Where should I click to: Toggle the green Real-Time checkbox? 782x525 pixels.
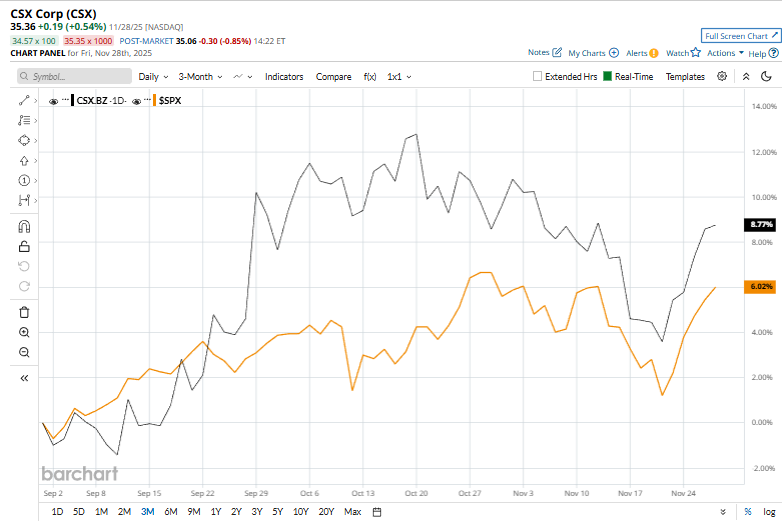click(x=607, y=76)
